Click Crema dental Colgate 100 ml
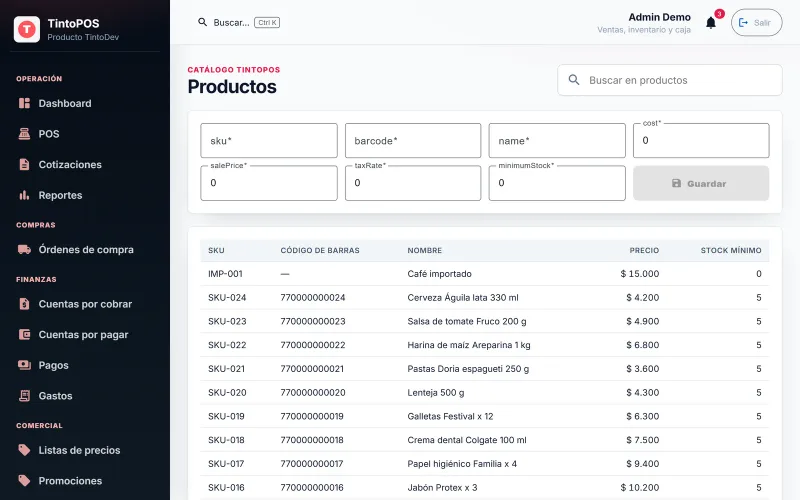This screenshot has height=500, width=800. (x=467, y=440)
